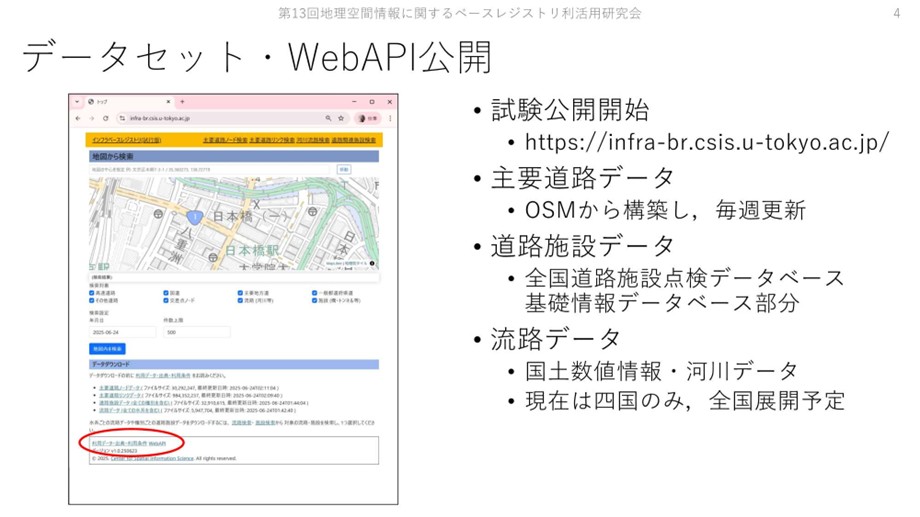920x517 pixels.
Task: Uncheck the 高速道路 checkbox
Action: [x=92, y=293]
